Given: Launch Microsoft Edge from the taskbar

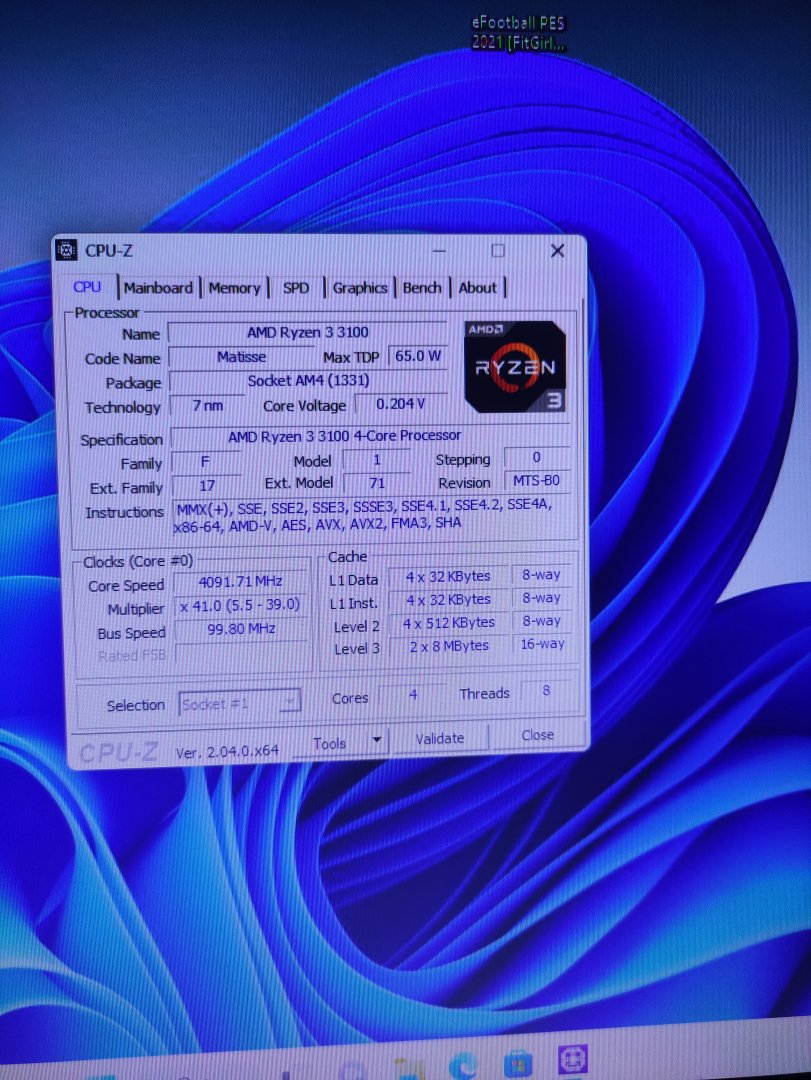Looking at the screenshot, I should pos(464,1065).
